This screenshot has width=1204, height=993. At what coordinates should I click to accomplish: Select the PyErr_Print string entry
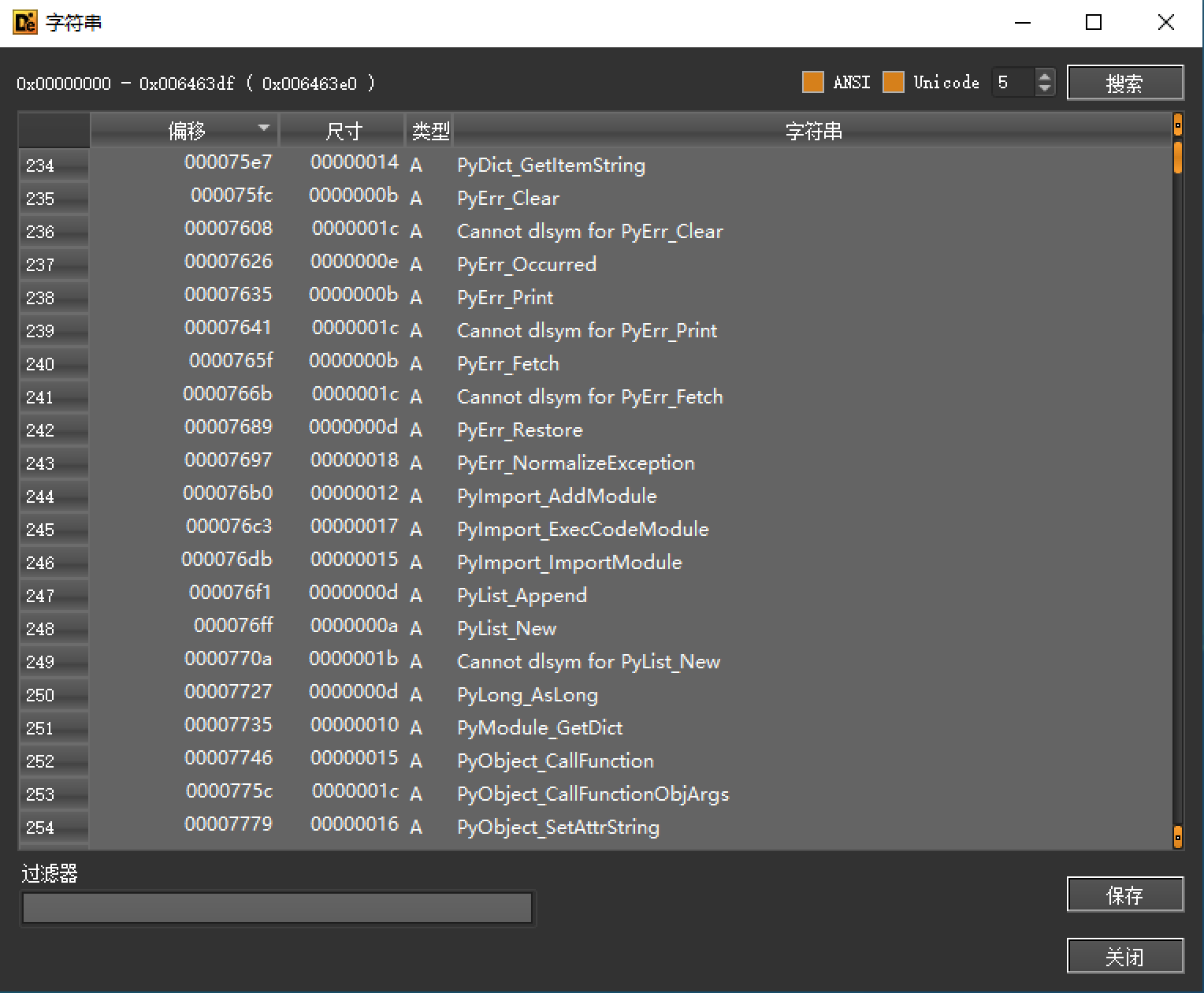pos(505,297)
